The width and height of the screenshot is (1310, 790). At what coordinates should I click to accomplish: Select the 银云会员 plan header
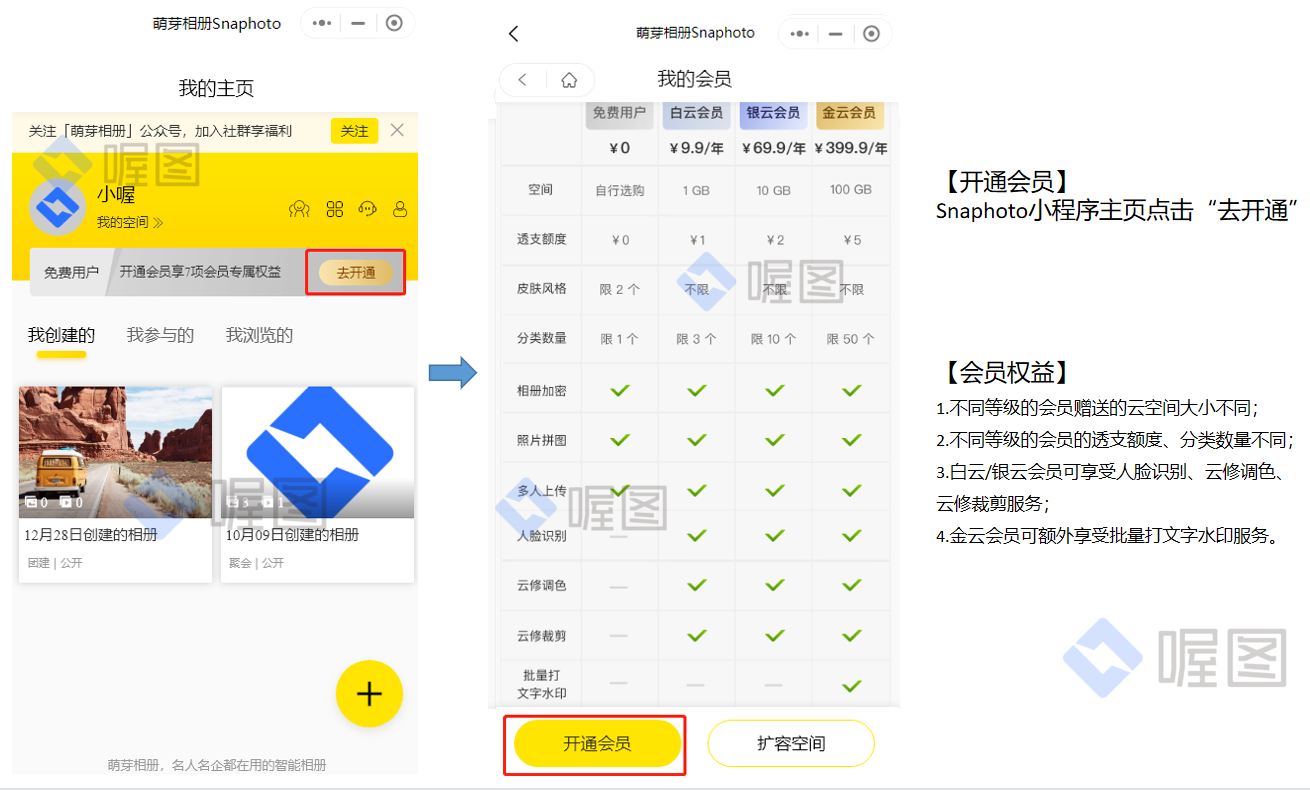pos(774,114)
